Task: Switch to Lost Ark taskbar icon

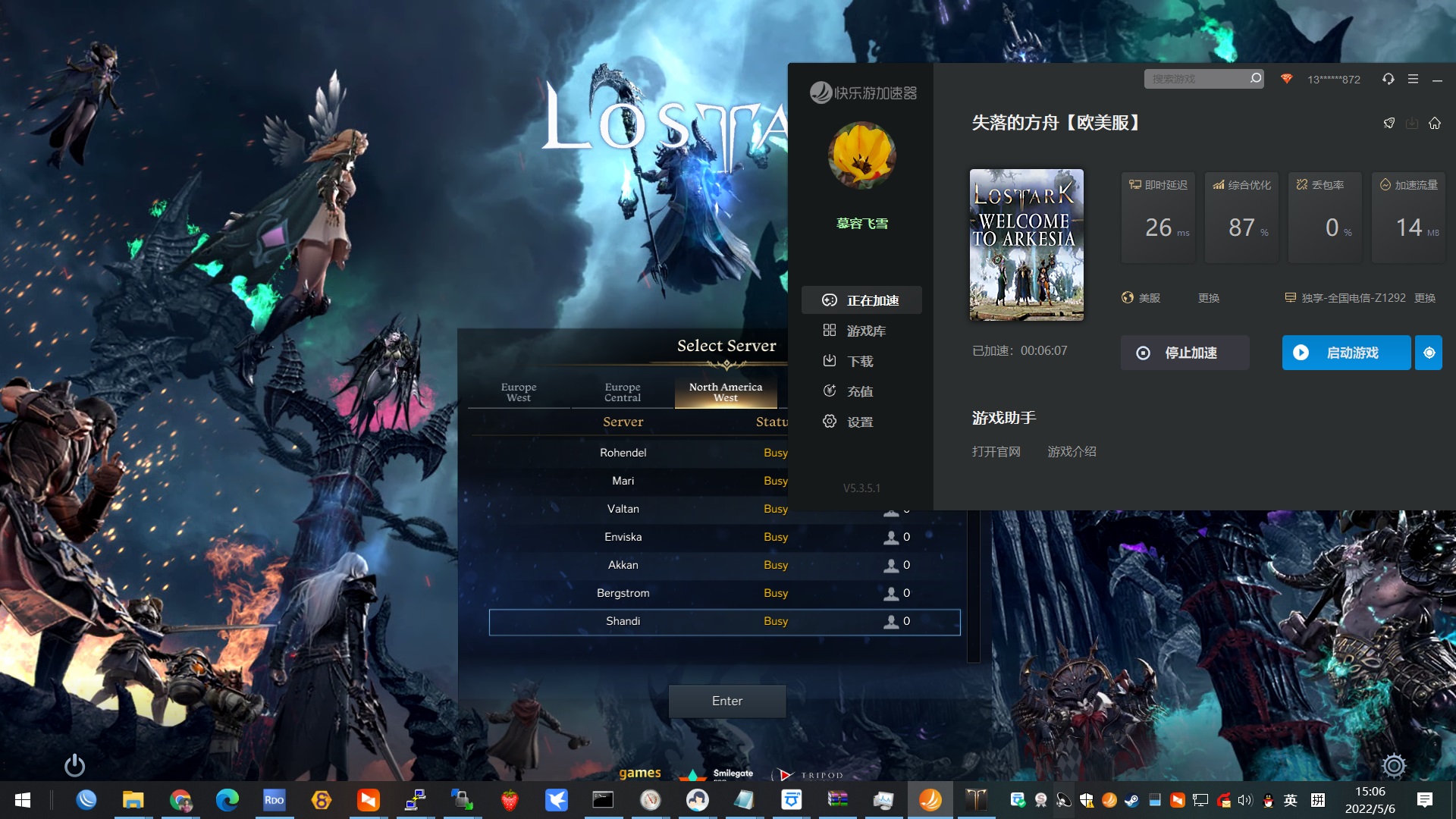Action: [x=976, y=799]
